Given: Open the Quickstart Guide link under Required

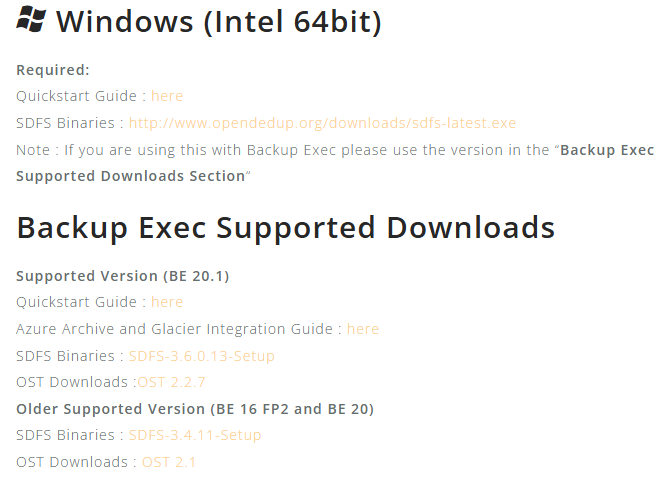Looking at the screenshot, I should click(167, 97).
